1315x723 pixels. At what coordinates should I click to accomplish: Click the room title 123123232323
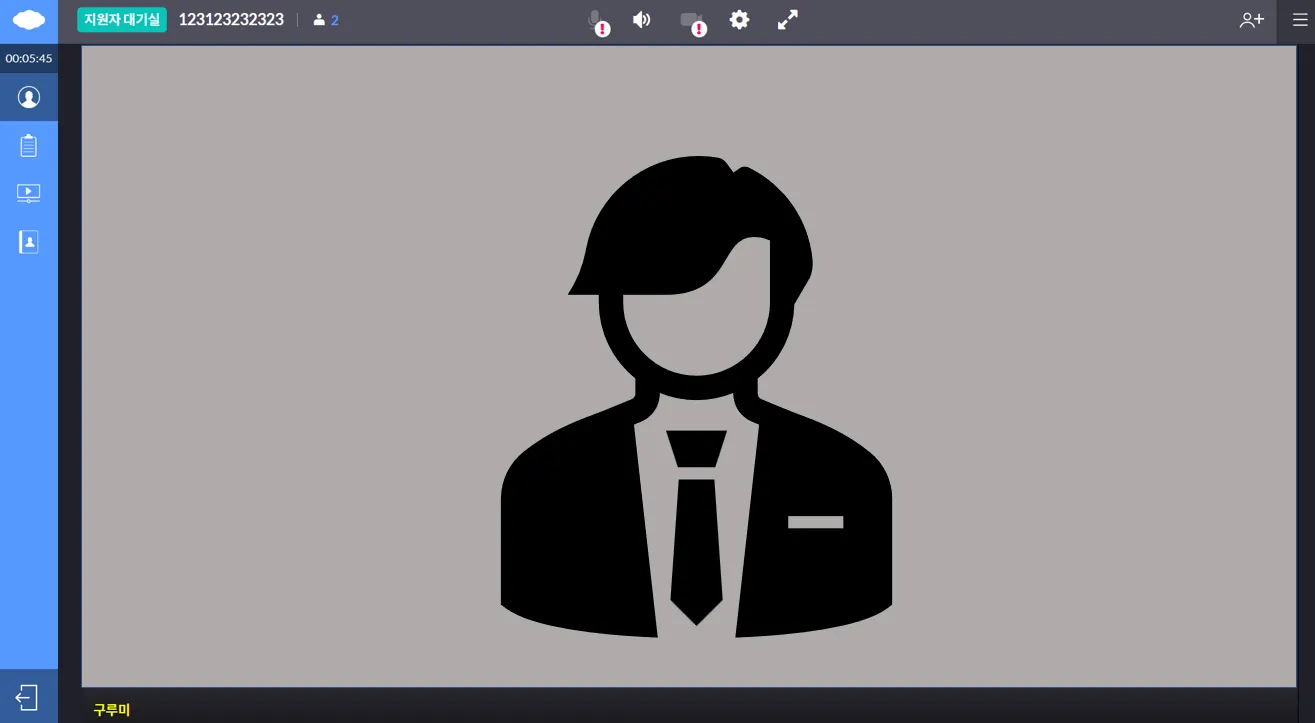[231, 20]
